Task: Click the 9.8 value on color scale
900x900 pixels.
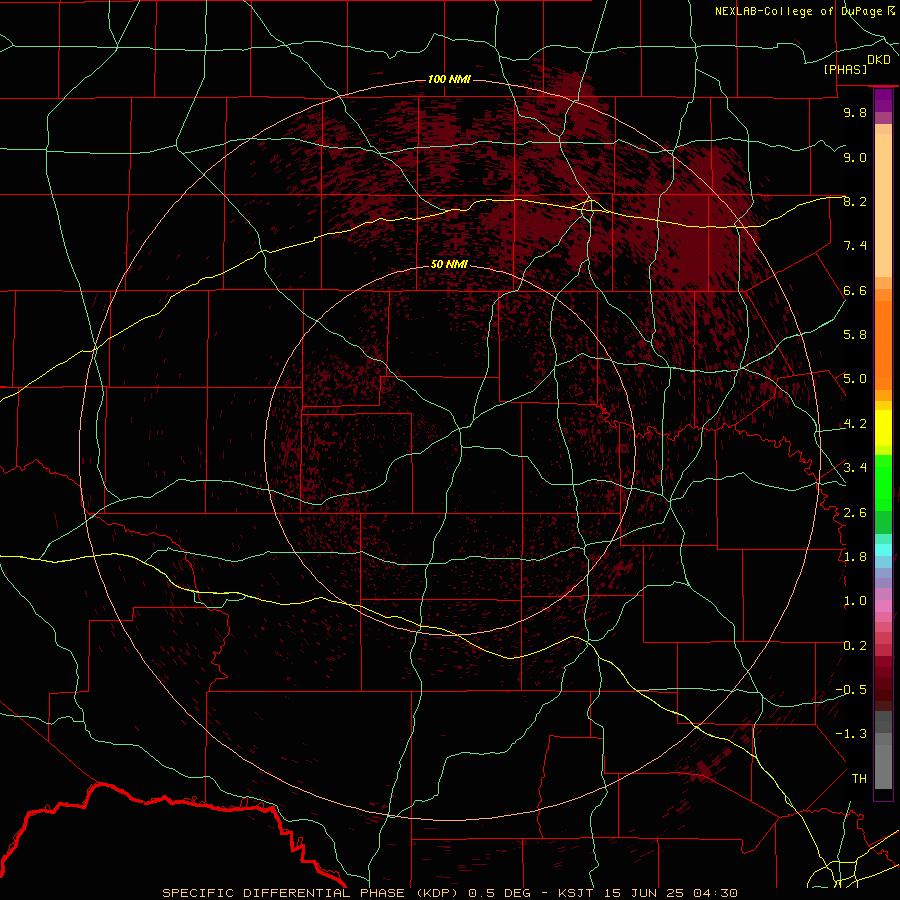Action: coord(855,112)
